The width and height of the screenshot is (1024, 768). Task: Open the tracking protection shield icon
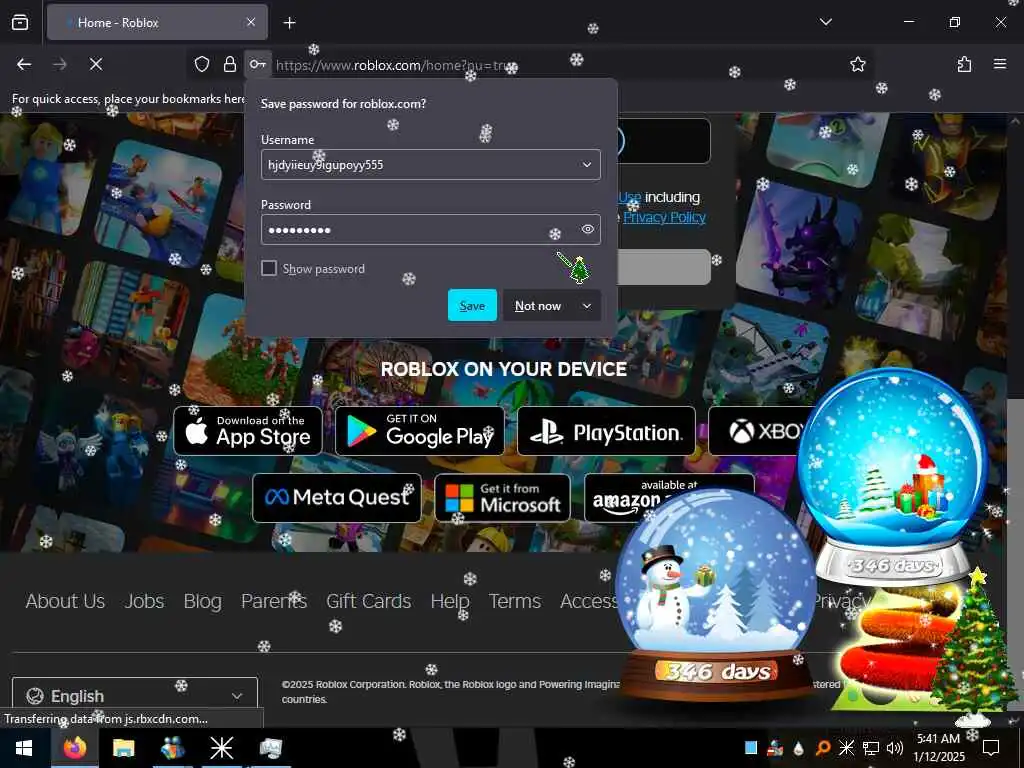pos(202,64)
